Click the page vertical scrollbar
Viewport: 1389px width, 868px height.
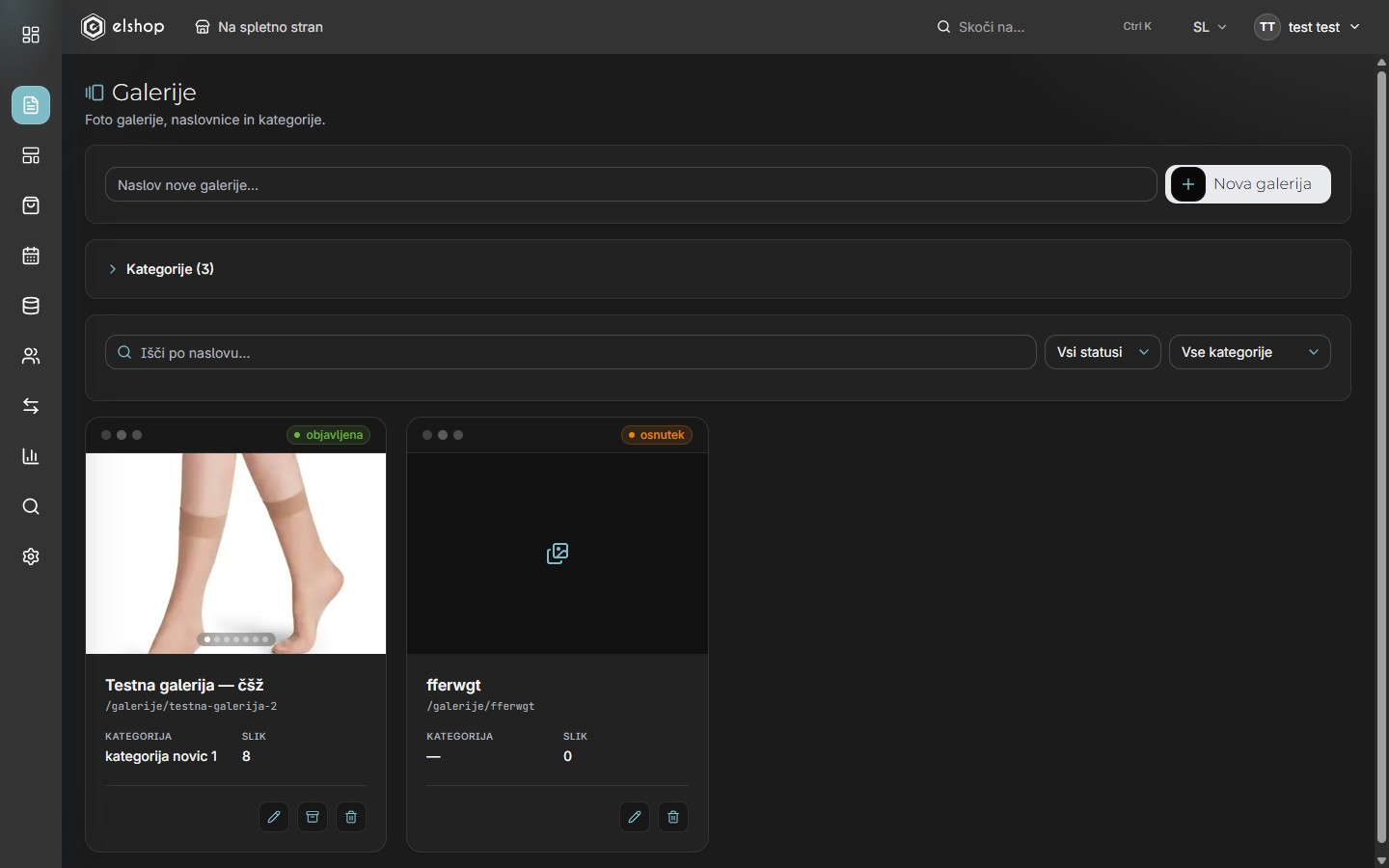[1381, 455]
